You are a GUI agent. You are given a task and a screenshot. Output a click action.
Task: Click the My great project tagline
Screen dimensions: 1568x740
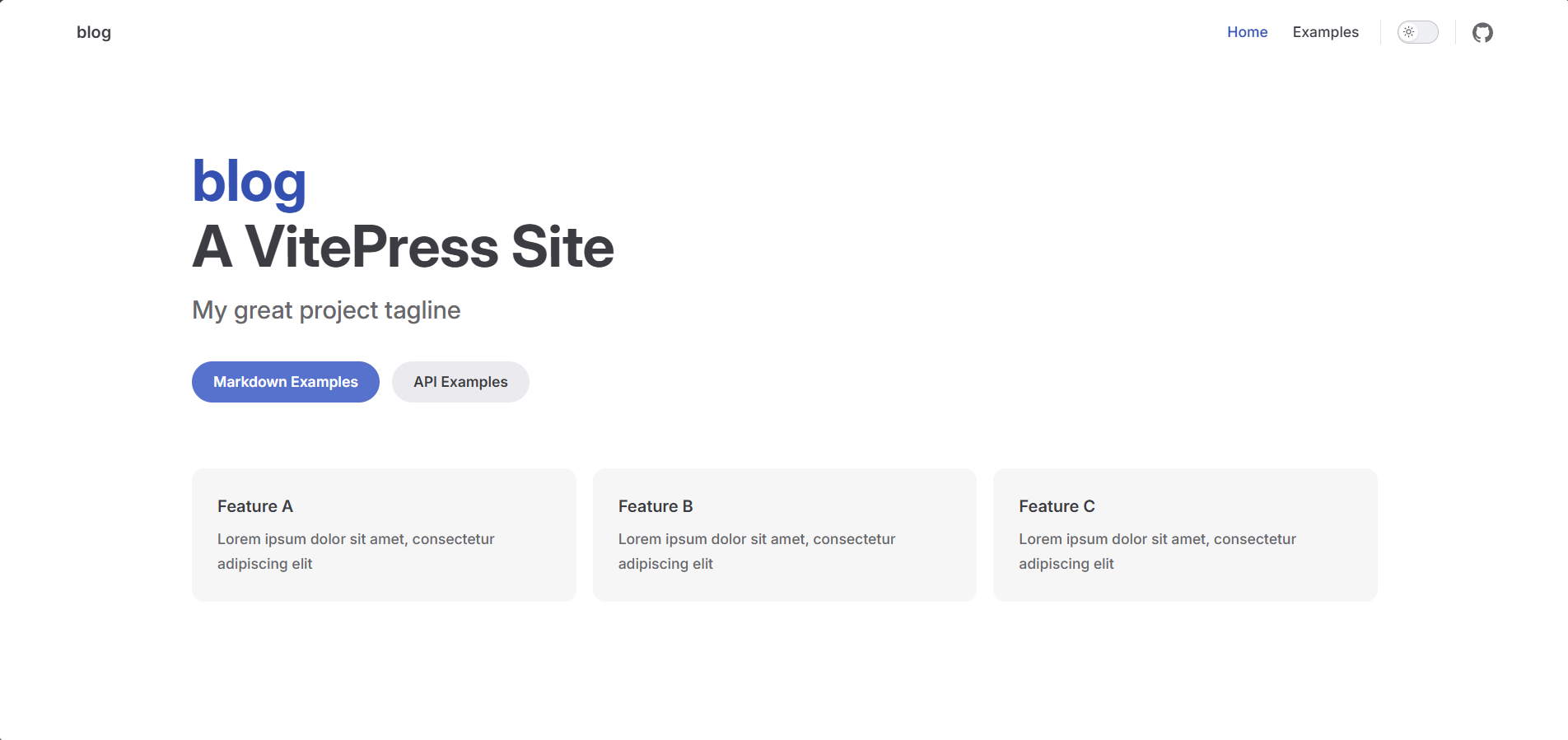tap(325, 310)
